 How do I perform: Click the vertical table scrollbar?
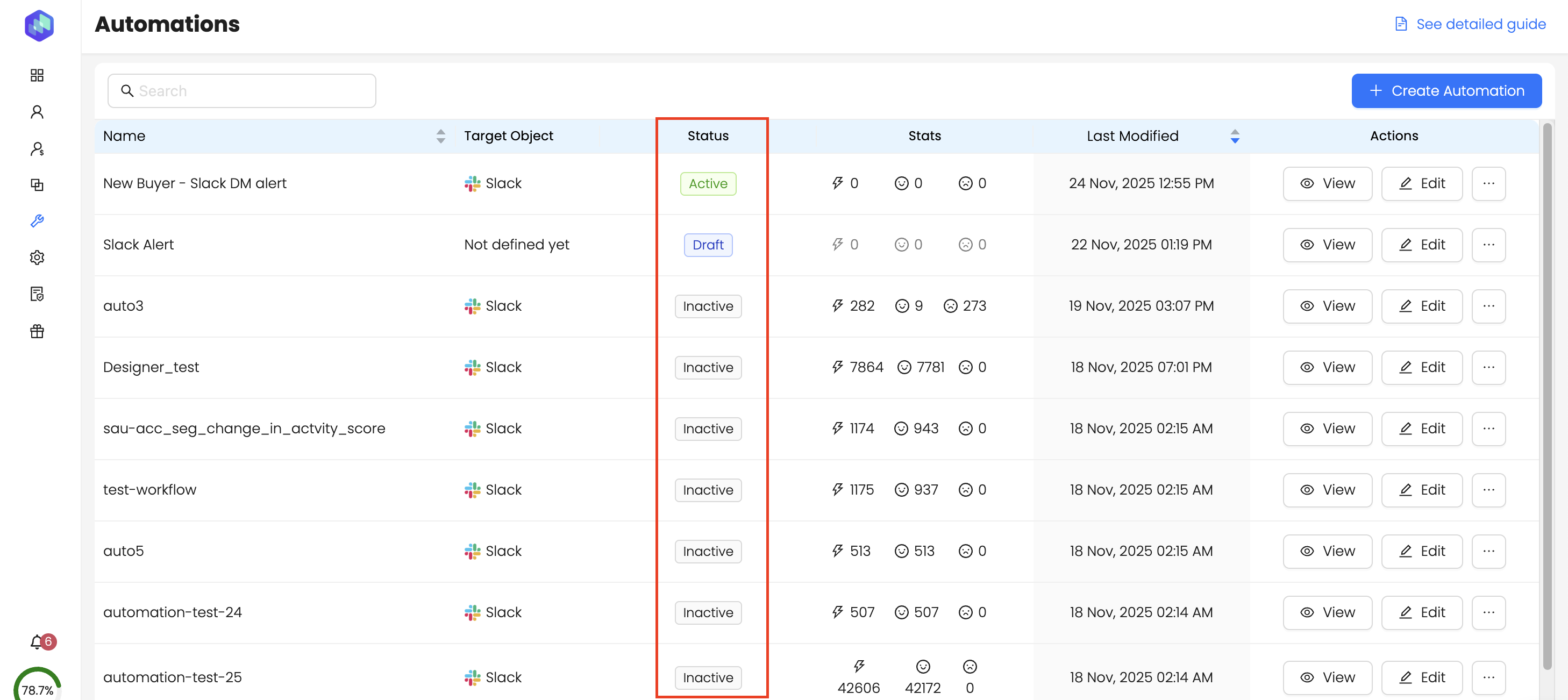(x=1546, y=396)
